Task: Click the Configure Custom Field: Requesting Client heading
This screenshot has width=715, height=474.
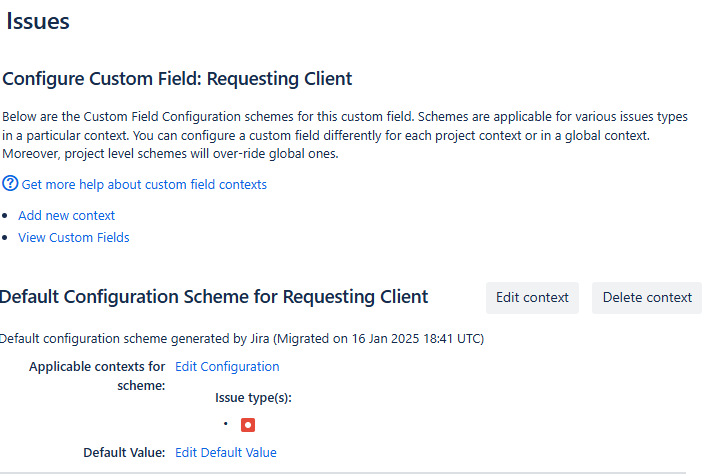Action: click(178, 79)
